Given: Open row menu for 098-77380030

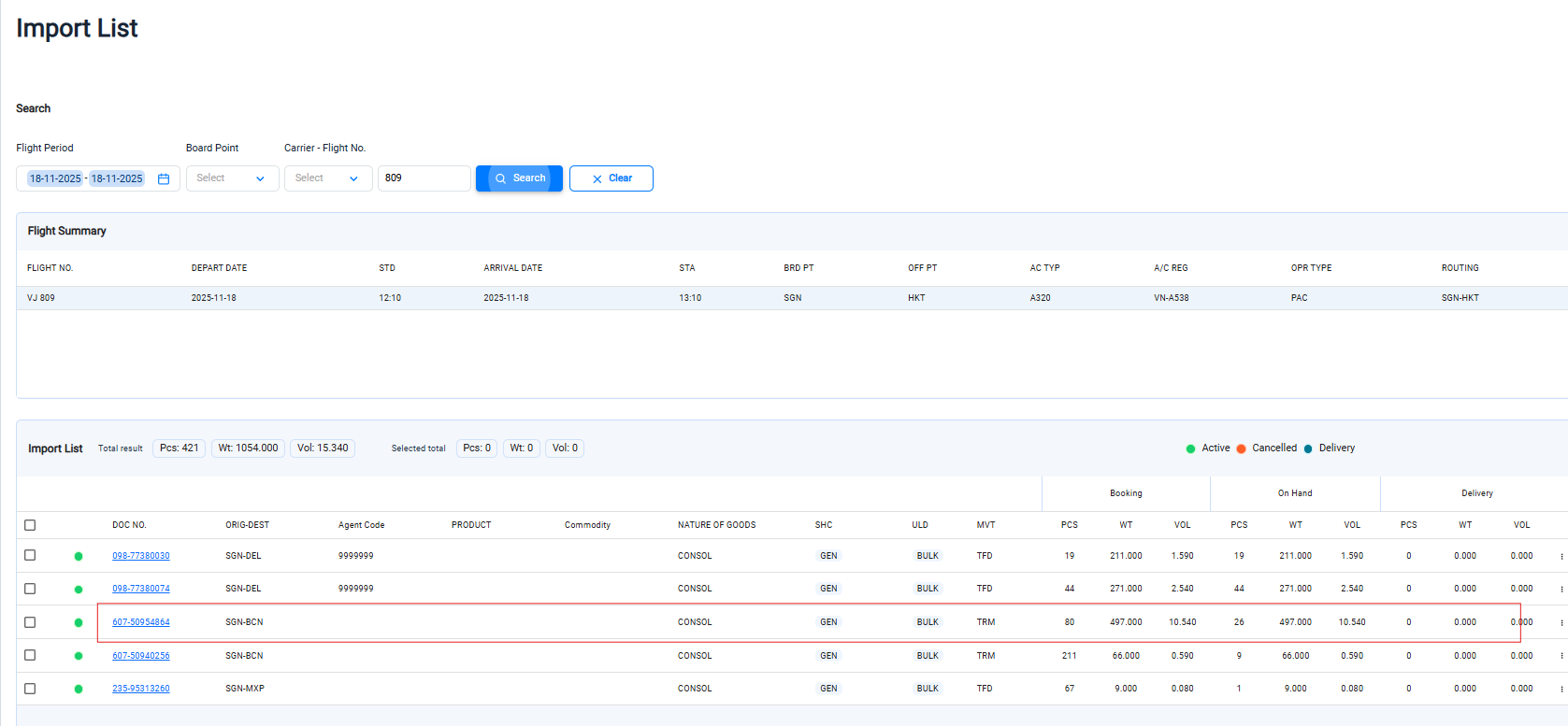Looking at the screenshot, I should pyautogui.click(x=1561, y=556).
